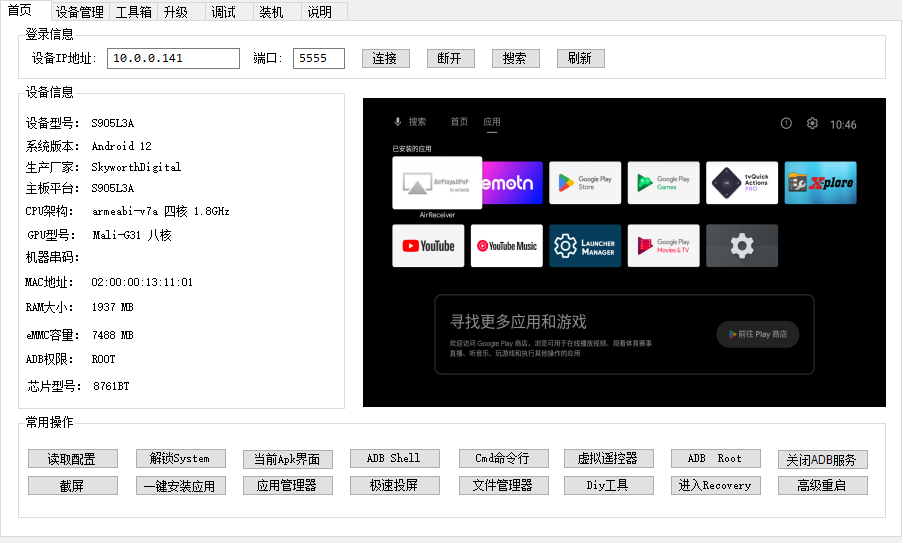Open the 文件管理器 file manager

pyautogui.click(x=503, y=485)
